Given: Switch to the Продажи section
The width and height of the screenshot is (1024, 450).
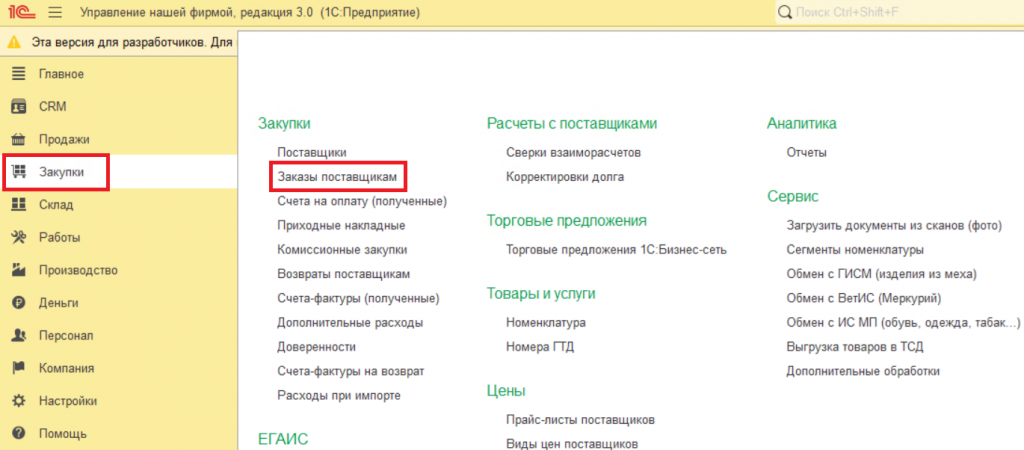Looking at the screenshot, I should point(64,139).
